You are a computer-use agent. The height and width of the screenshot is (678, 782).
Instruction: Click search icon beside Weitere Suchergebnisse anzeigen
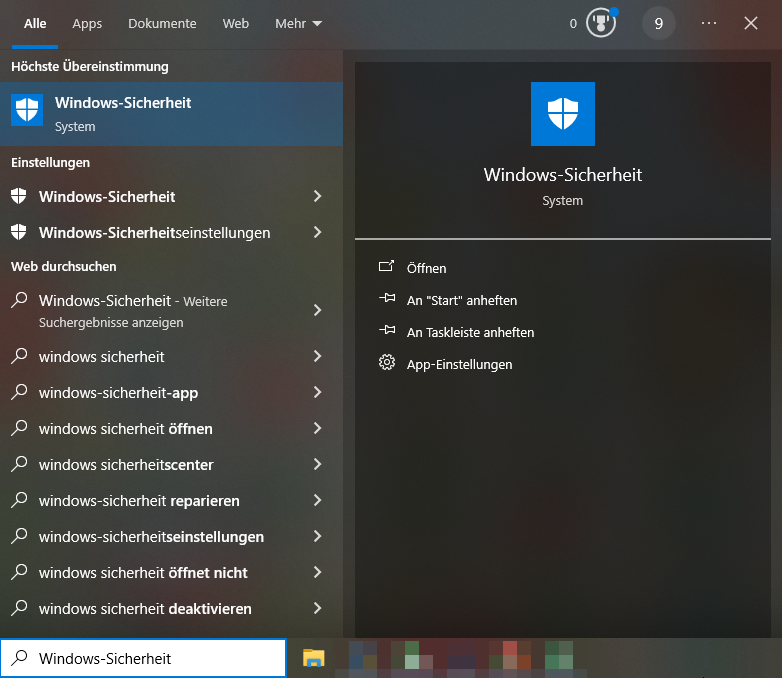[x=19, y=300]
